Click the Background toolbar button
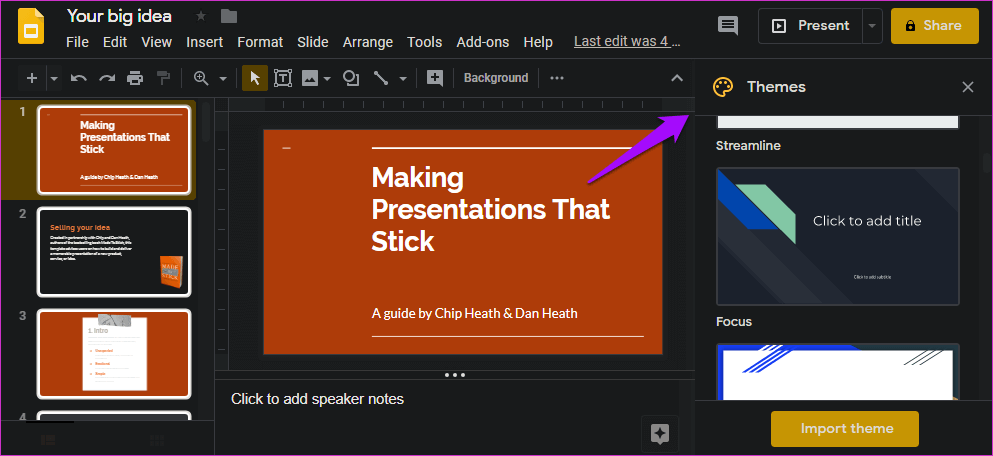Viewport: 993px width, 456px height. 496,78
